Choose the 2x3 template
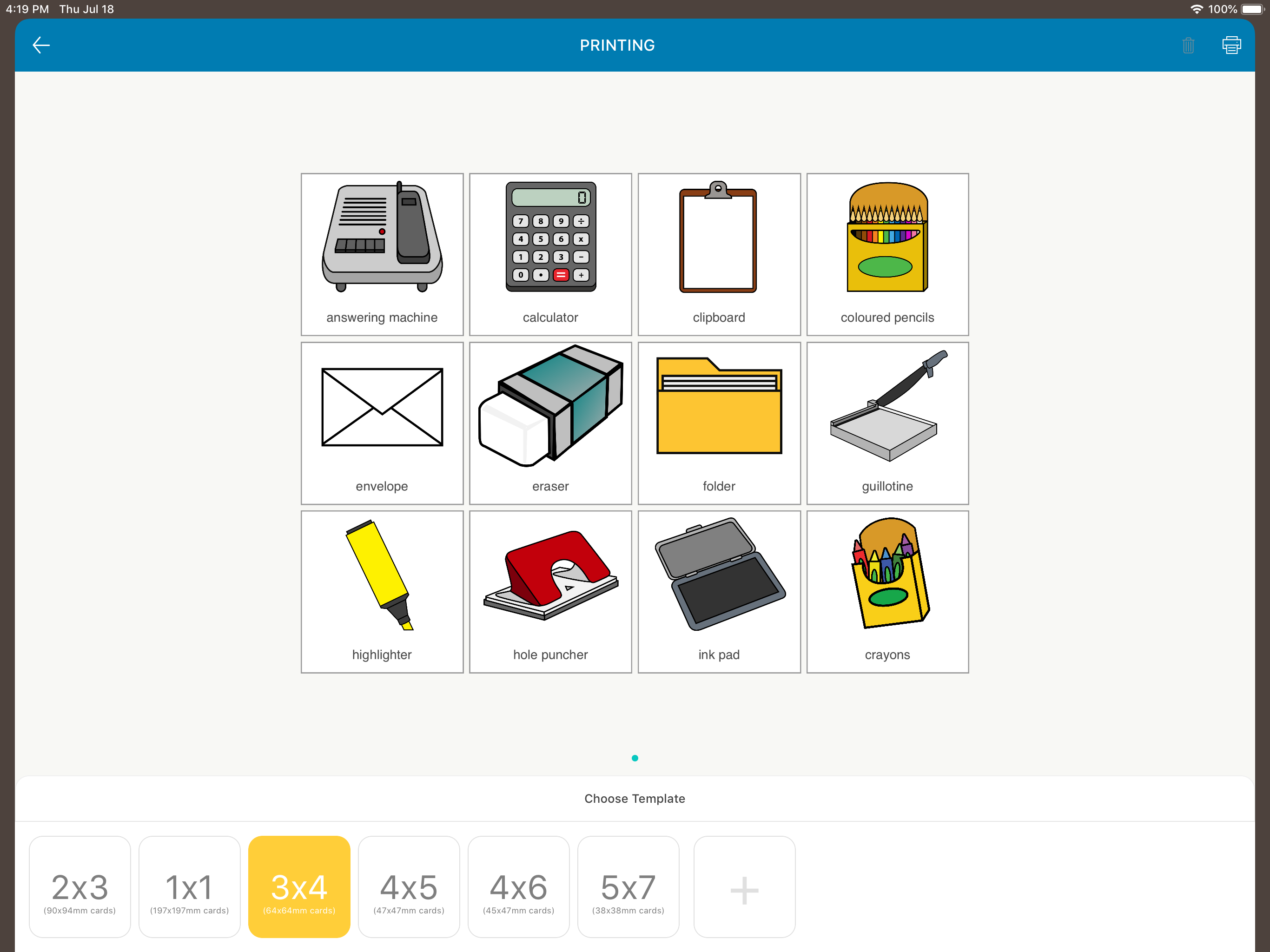Image resolution: width=1270 pixels, height=952 pixels. (80, 886)
